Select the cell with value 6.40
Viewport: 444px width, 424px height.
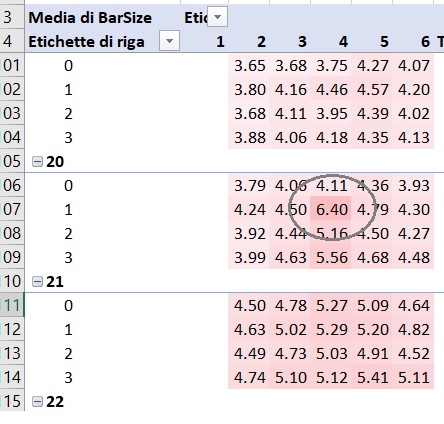331,209
